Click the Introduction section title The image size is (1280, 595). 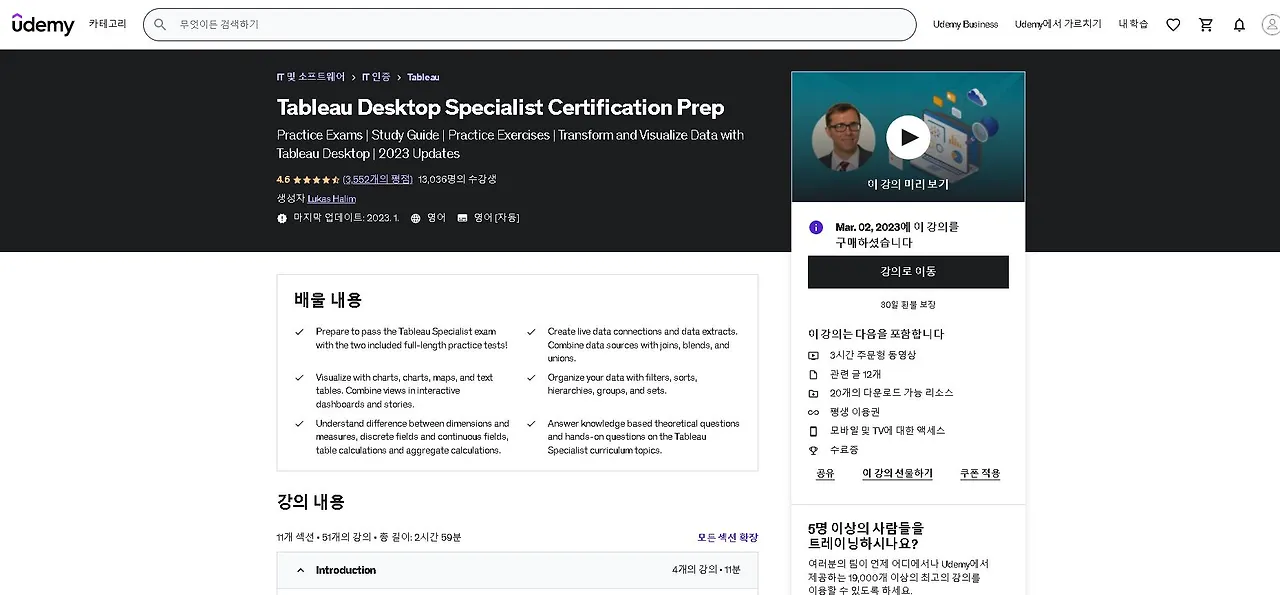point(346,570)
